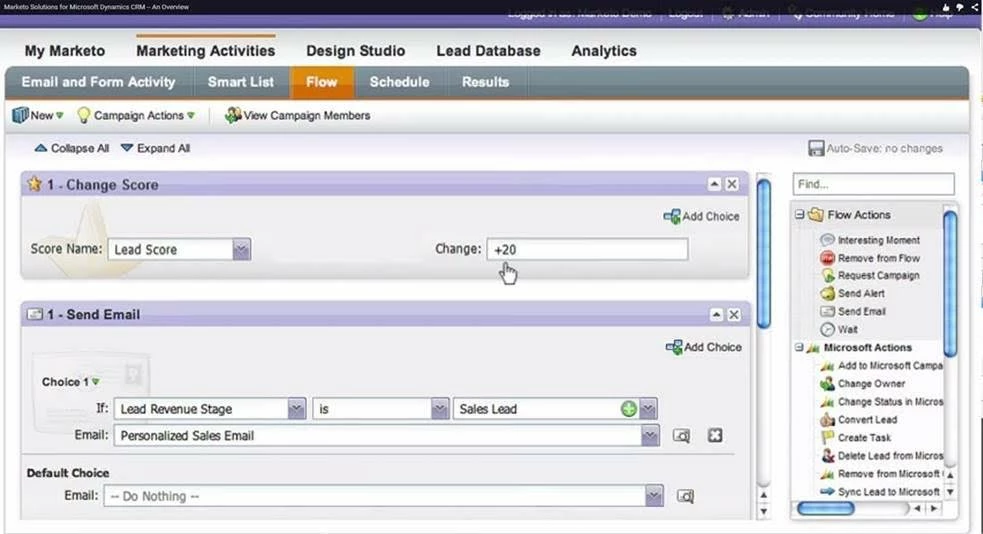
Task: Collapse the Change Score step
Action: (714, 184)
